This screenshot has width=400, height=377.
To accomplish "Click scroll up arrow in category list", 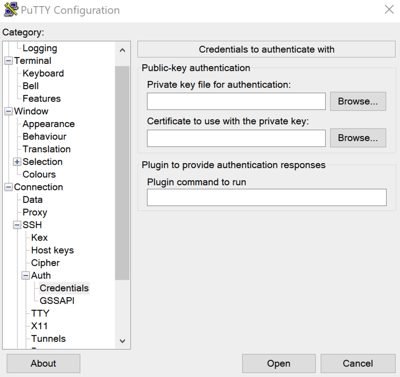I will [122, 50].
